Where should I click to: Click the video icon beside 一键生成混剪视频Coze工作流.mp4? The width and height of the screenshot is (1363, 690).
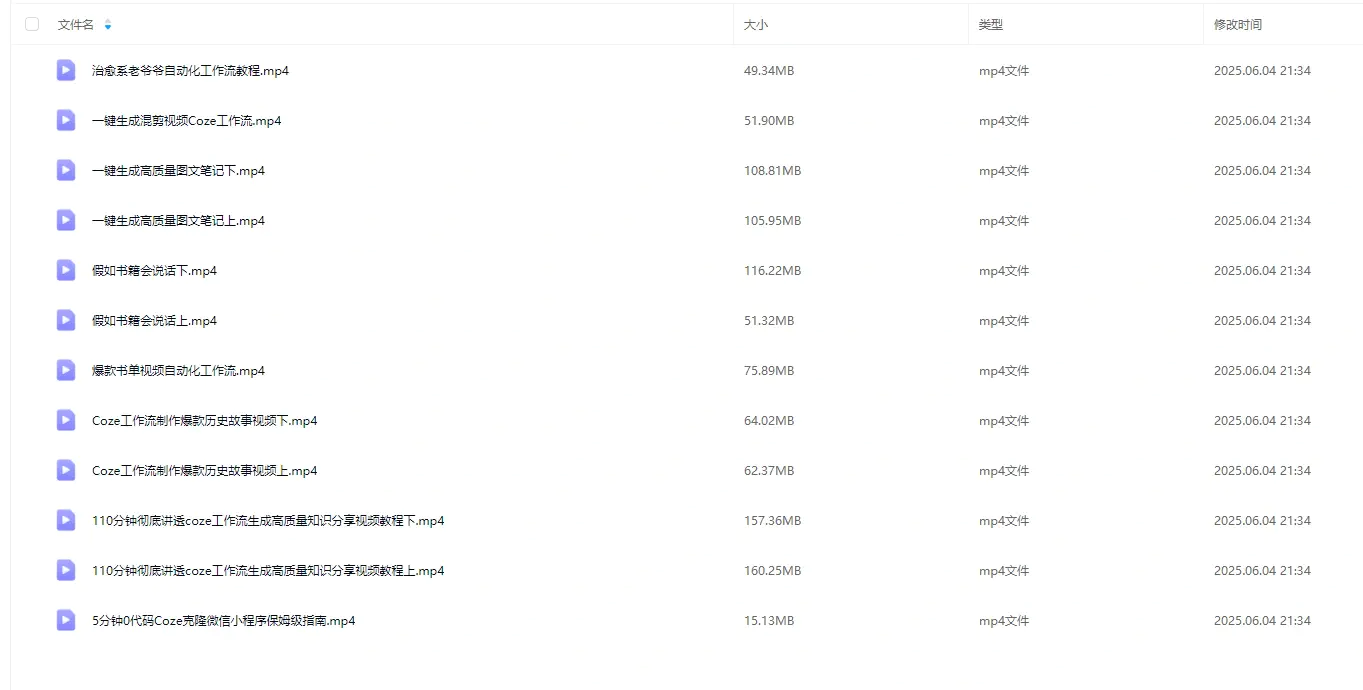[66, 121]
